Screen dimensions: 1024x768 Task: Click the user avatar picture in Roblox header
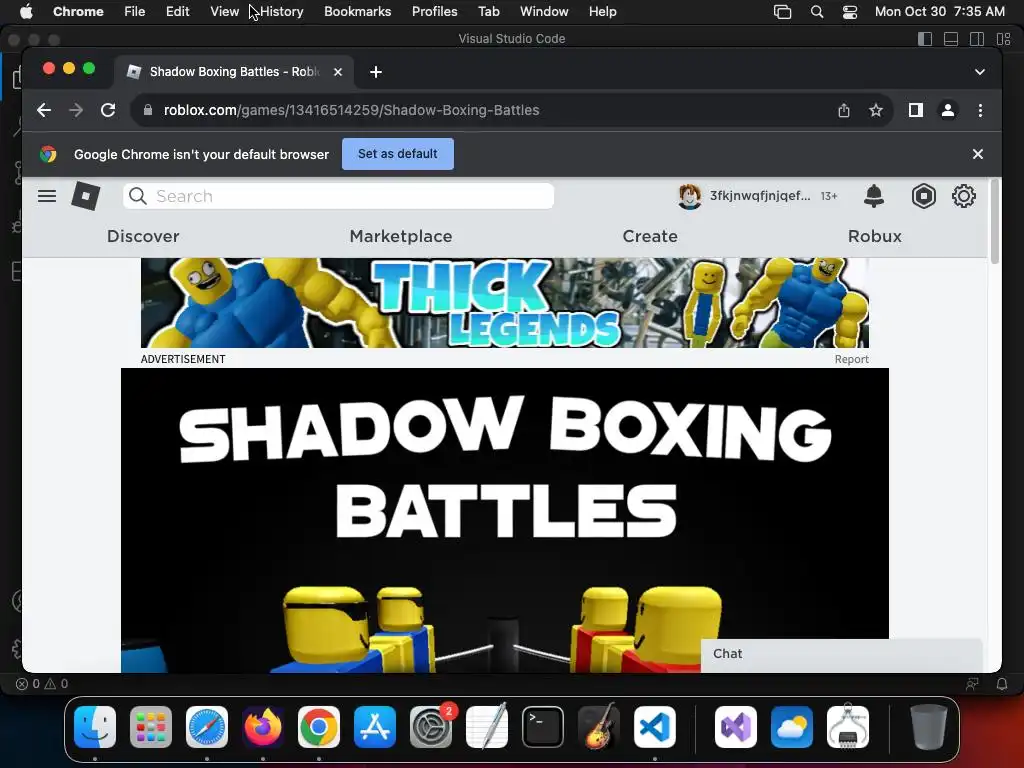690,196
